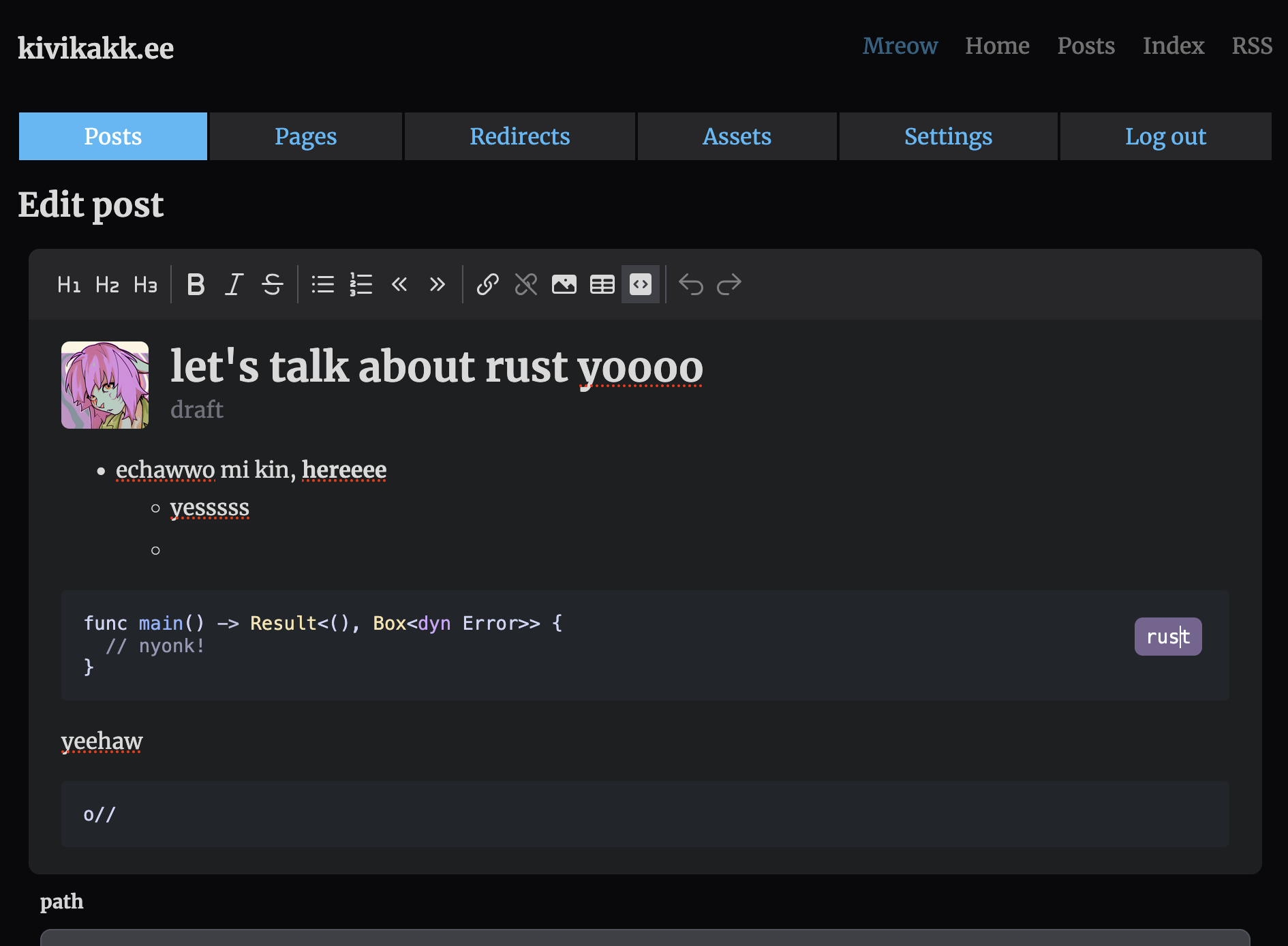Insert a table into post

click(x=602, y=284)
